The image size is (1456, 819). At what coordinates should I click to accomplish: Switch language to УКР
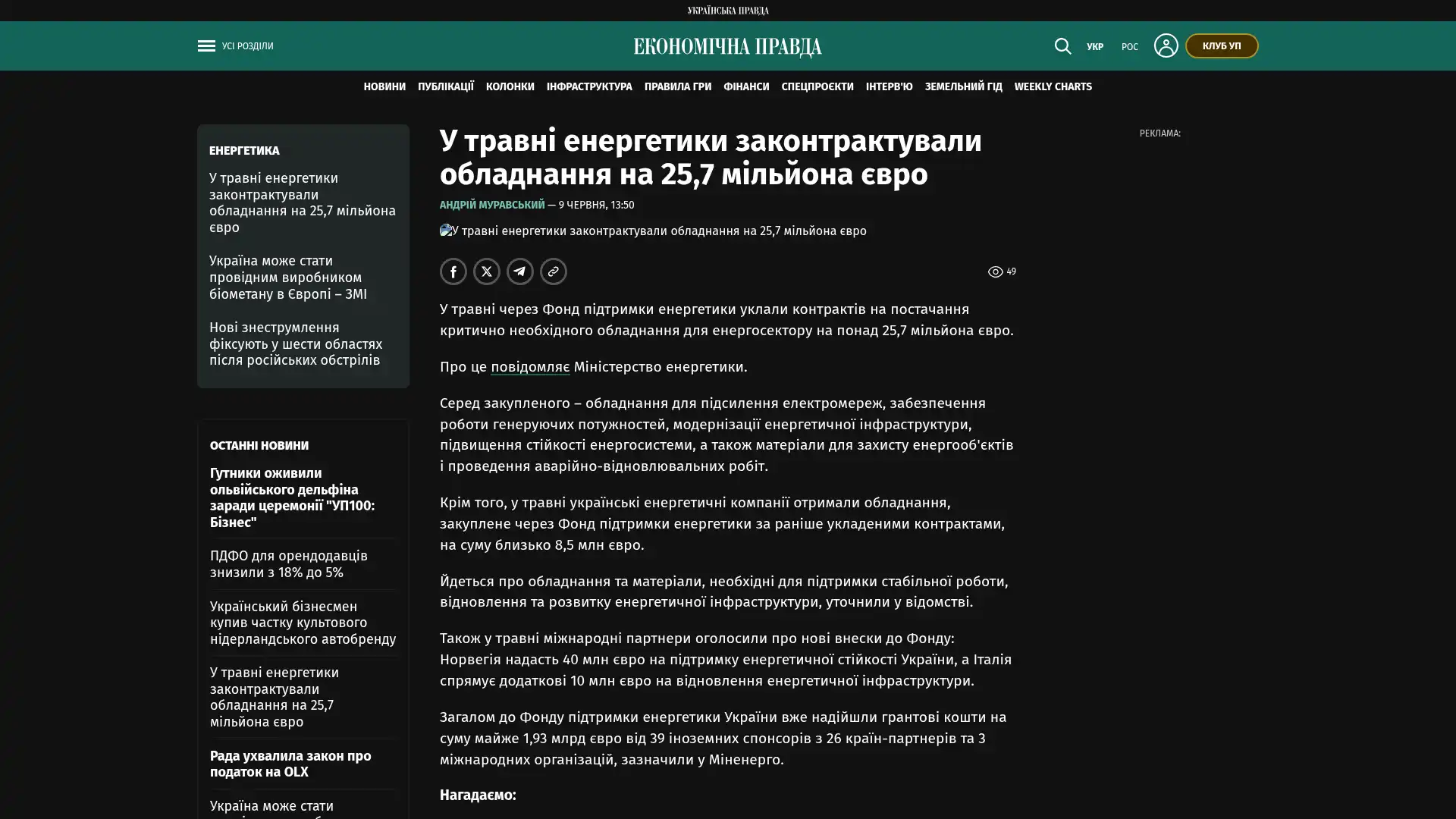(x=1094, y=47)
